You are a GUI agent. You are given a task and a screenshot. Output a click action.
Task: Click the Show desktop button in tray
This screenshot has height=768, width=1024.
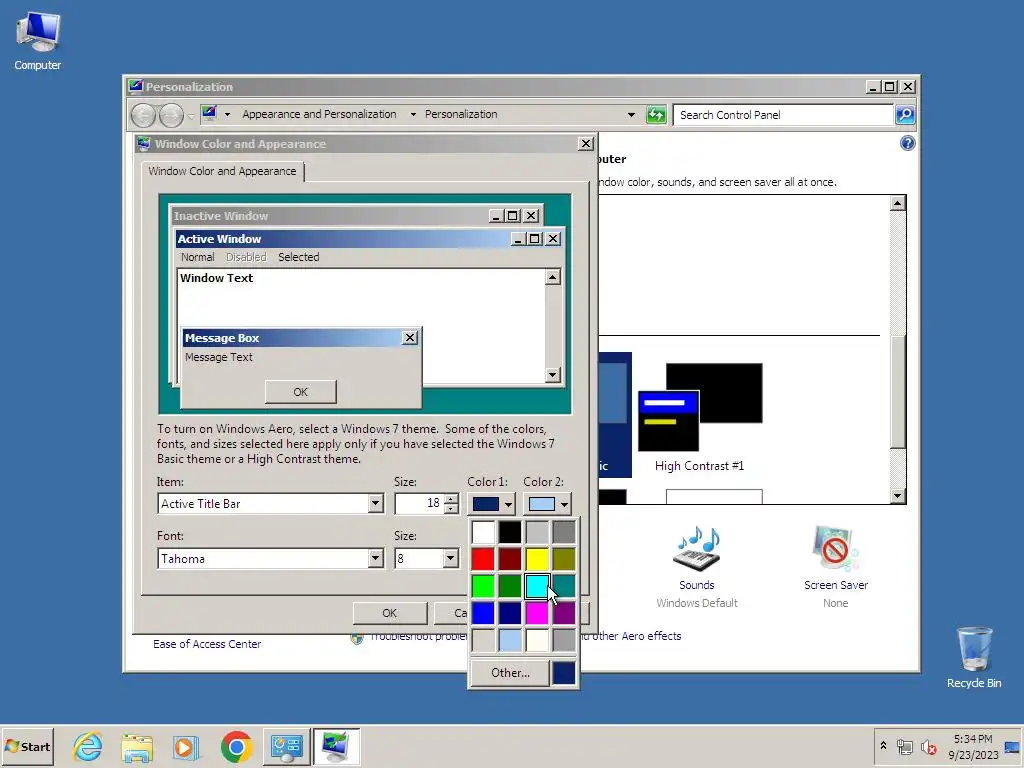click(x=1013, y=746)
